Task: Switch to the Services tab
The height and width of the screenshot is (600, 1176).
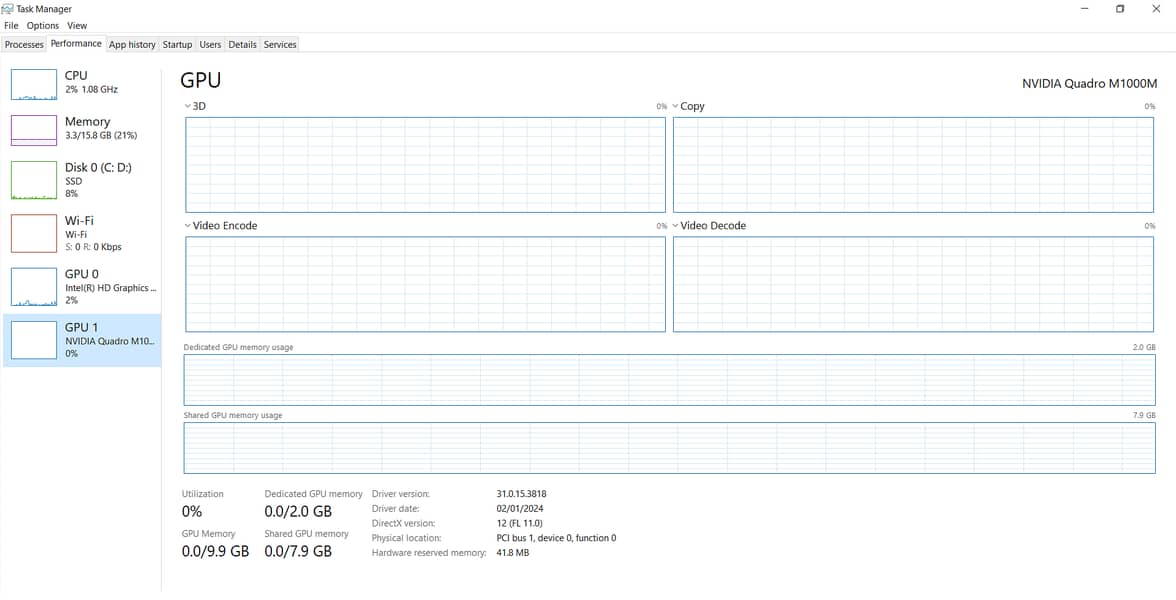Action: (280, 45)
